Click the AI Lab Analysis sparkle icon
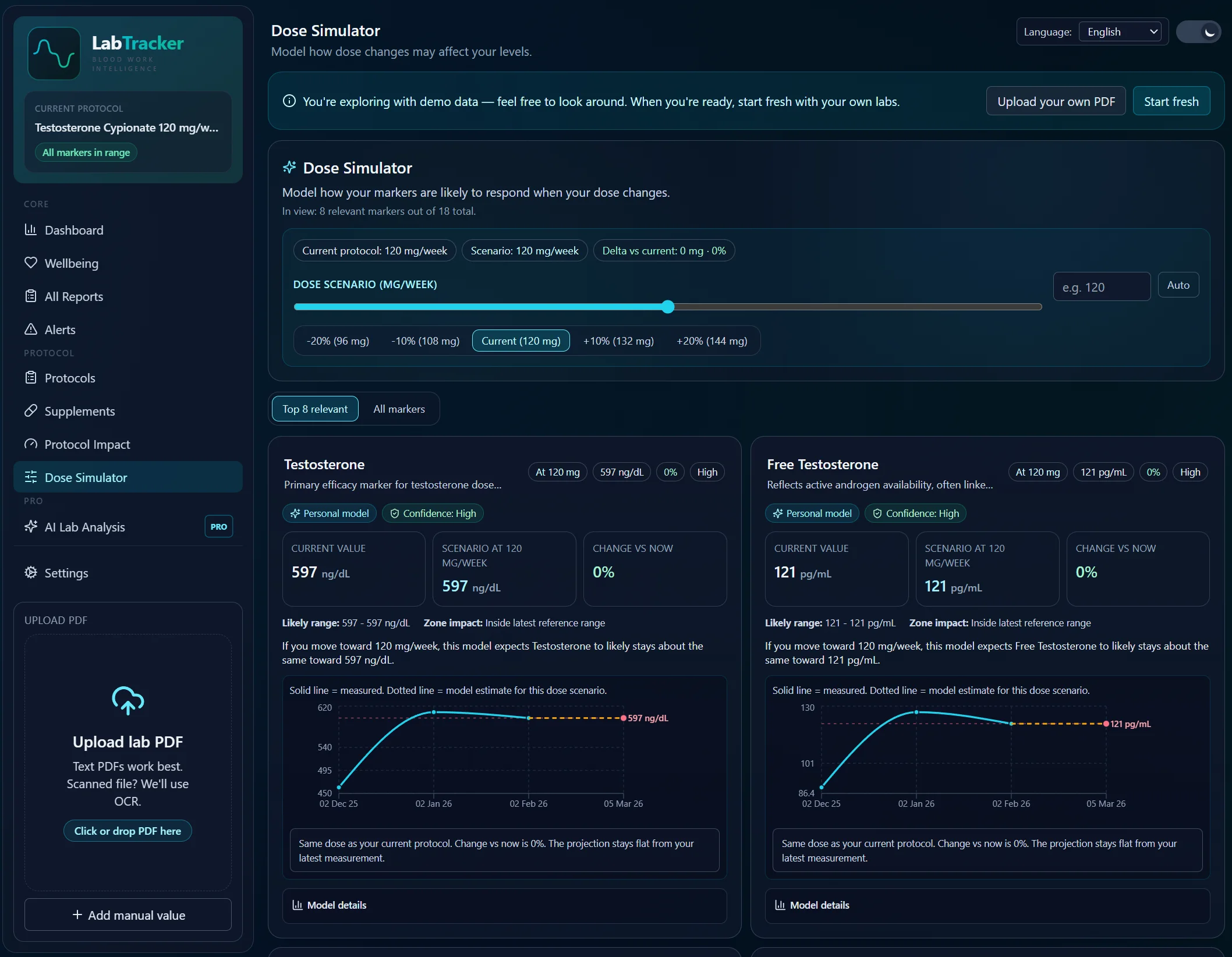1232x957 pixels. [31, 527]
